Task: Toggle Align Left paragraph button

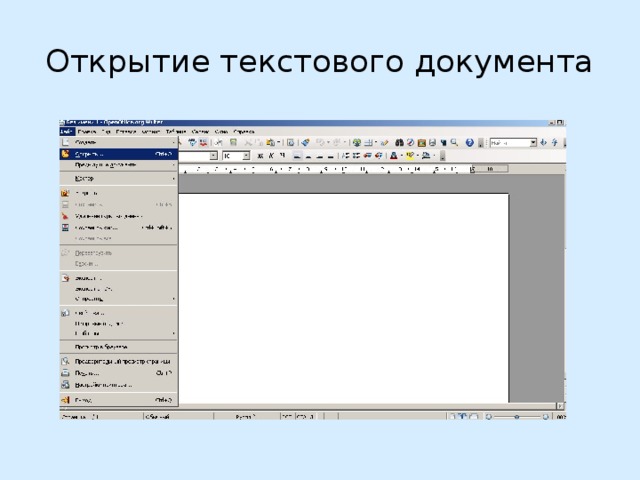Action: tap(298, 156)
